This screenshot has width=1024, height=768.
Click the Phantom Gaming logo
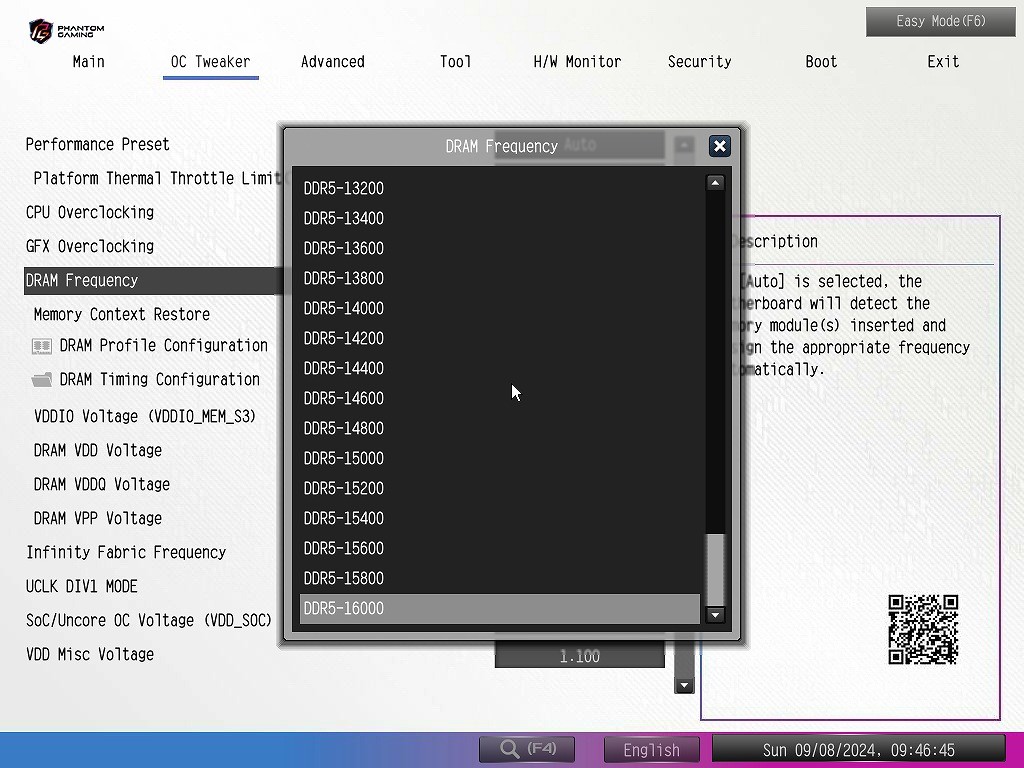[x=66, y=30]
